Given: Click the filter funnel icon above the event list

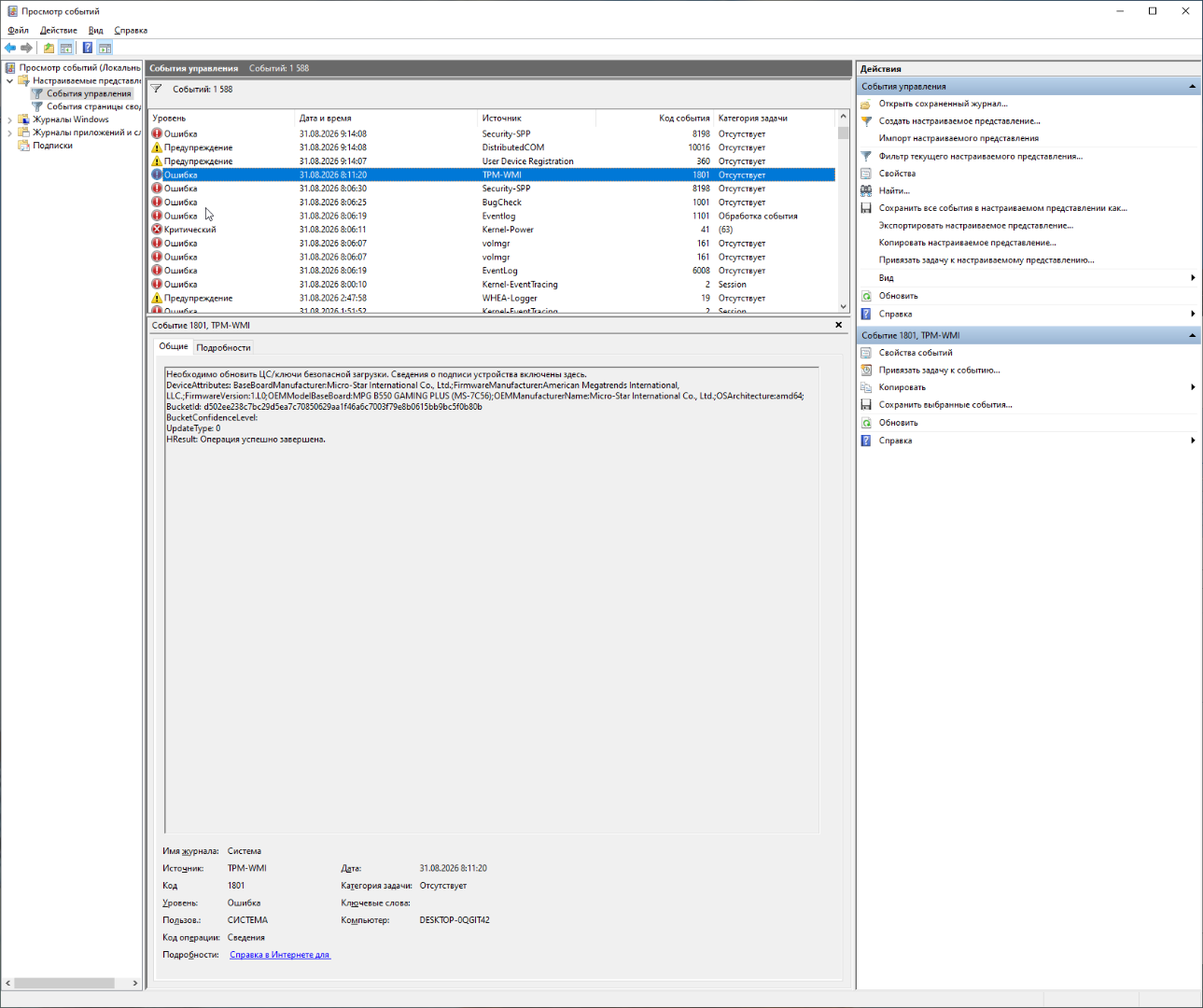Looking at the screenshot, I should [x=157, y=90].
